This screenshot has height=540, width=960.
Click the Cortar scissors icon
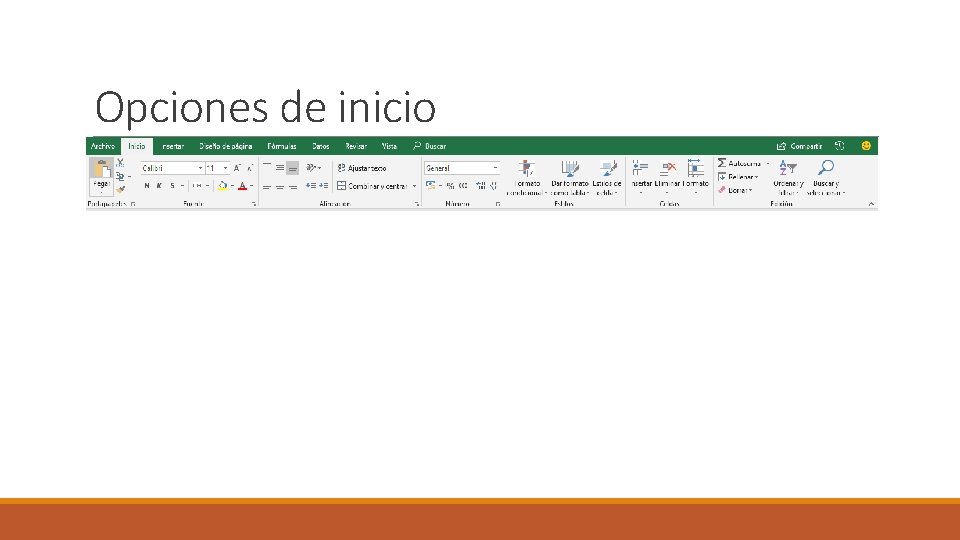(121, 163)
